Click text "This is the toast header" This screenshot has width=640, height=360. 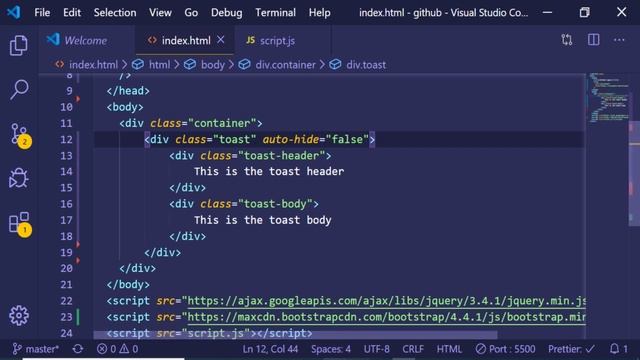(269, 171)
